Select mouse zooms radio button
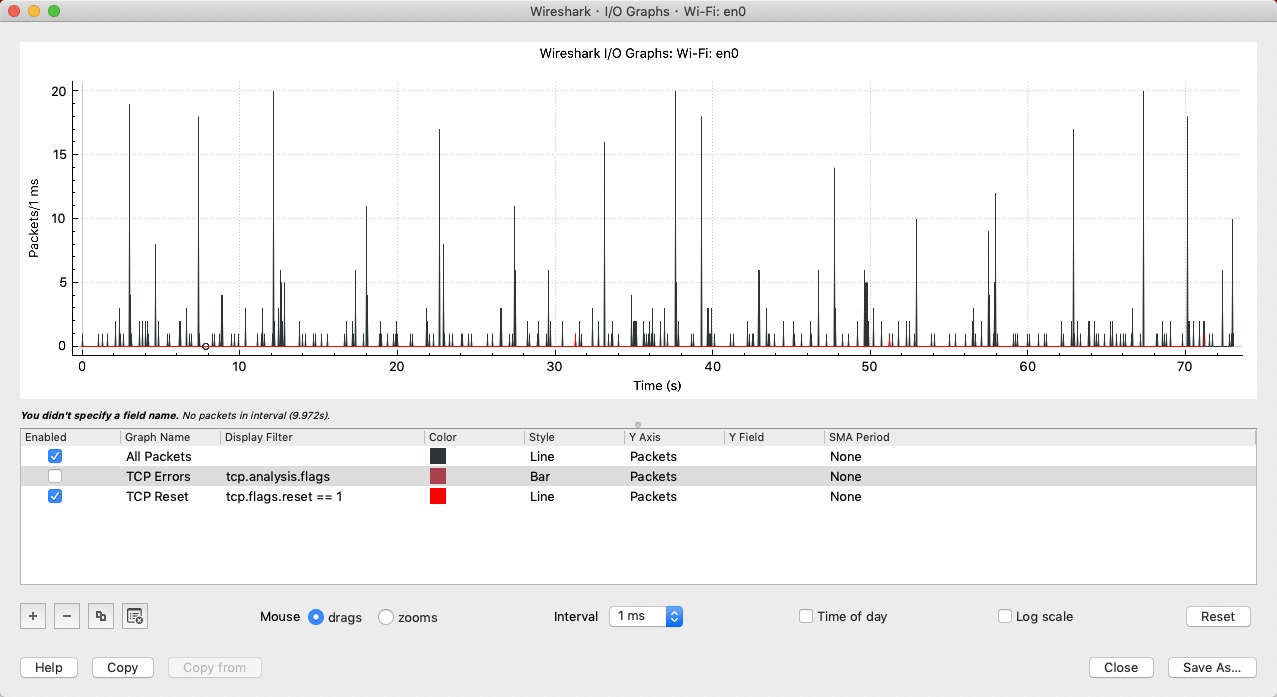The image size is (1277, 697). [x=386, y=617]
